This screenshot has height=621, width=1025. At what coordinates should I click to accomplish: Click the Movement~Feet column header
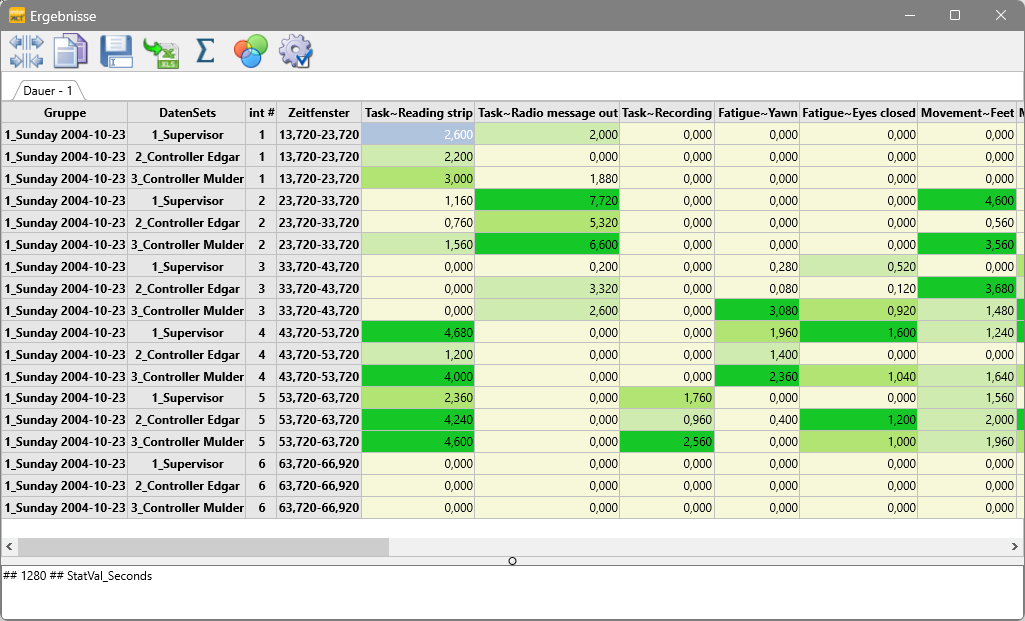click(x=967, y=112)
